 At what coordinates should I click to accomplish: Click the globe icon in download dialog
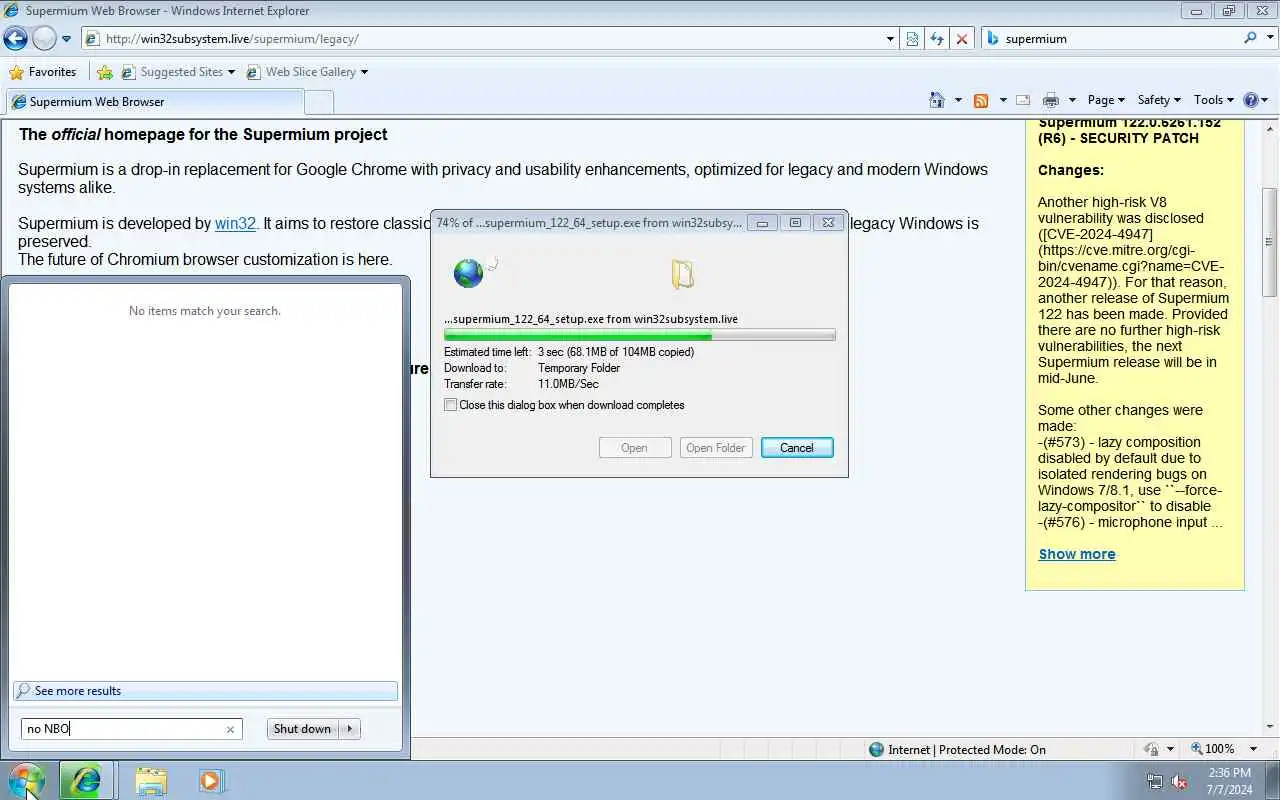pos(468,273)
